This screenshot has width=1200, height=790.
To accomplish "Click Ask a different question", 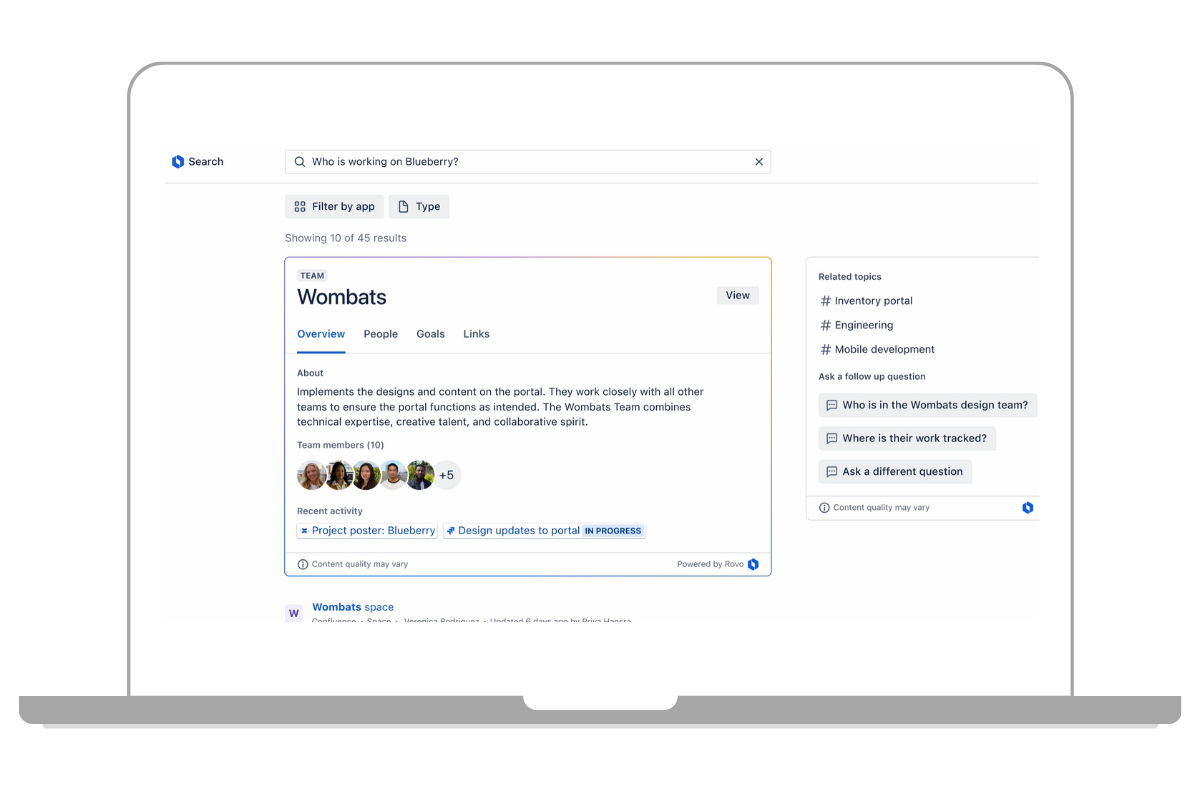I will tap(895, 471).
